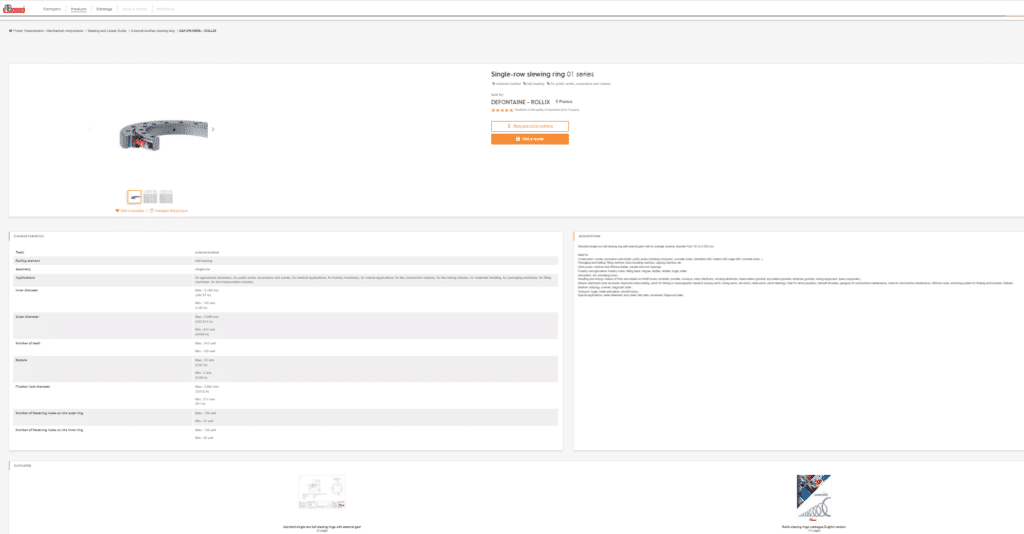Select the second product thumbnail
The width and height of the screenshot is (1024, 534).
click(x=150, y=197)
